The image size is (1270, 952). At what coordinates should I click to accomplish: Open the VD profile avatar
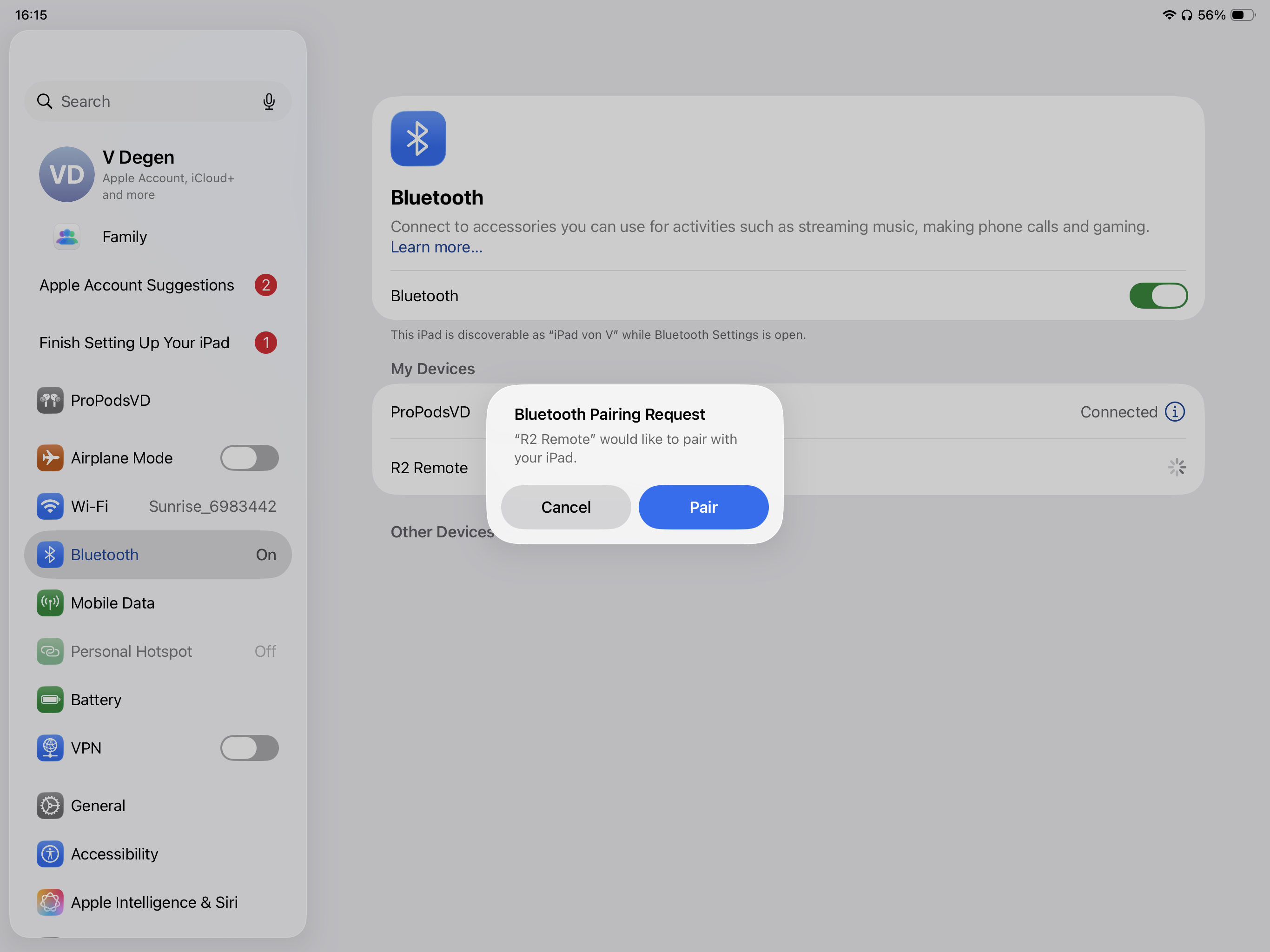click(x=66, y=174)
